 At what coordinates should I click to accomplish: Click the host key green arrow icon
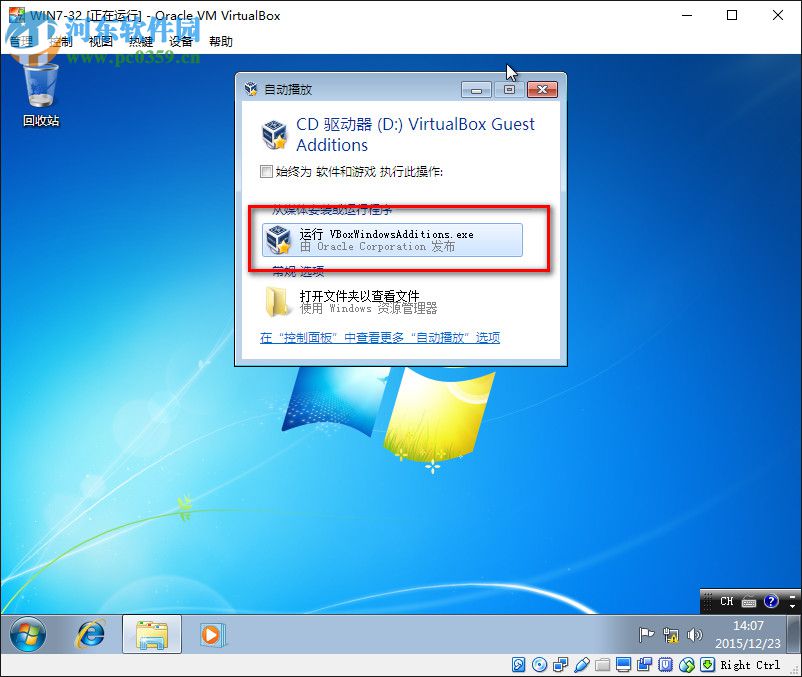[x=707, y=665]
